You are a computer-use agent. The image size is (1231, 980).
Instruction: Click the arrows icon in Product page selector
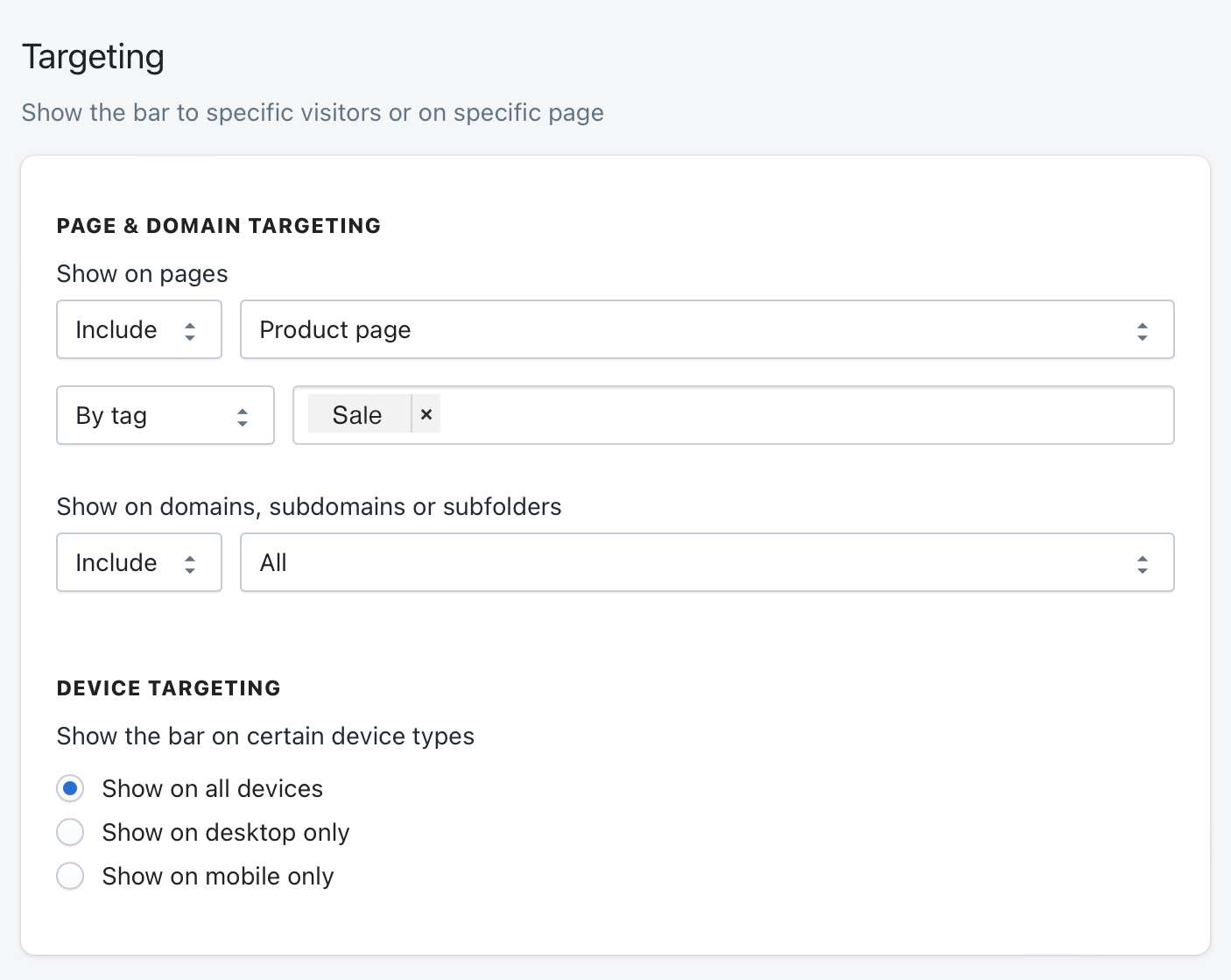(x=1142, y=331)
